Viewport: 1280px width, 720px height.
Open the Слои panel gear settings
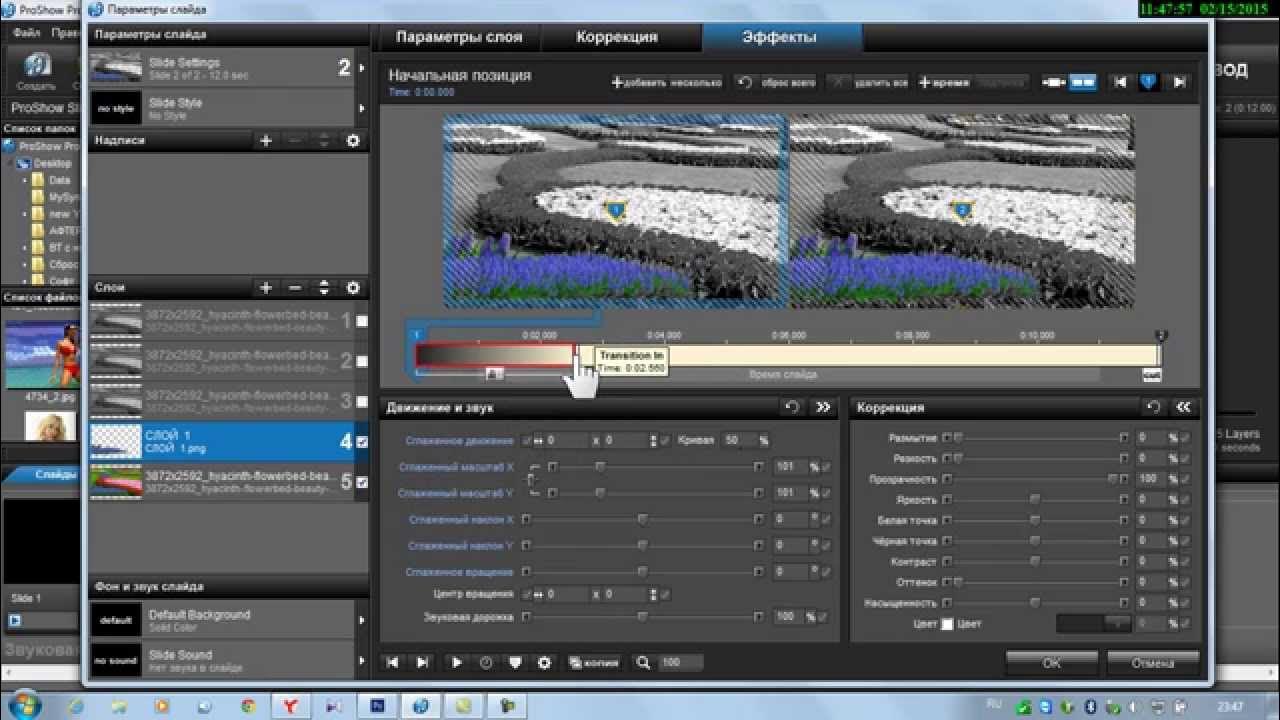pyautogui.click(x=353, y=288)
